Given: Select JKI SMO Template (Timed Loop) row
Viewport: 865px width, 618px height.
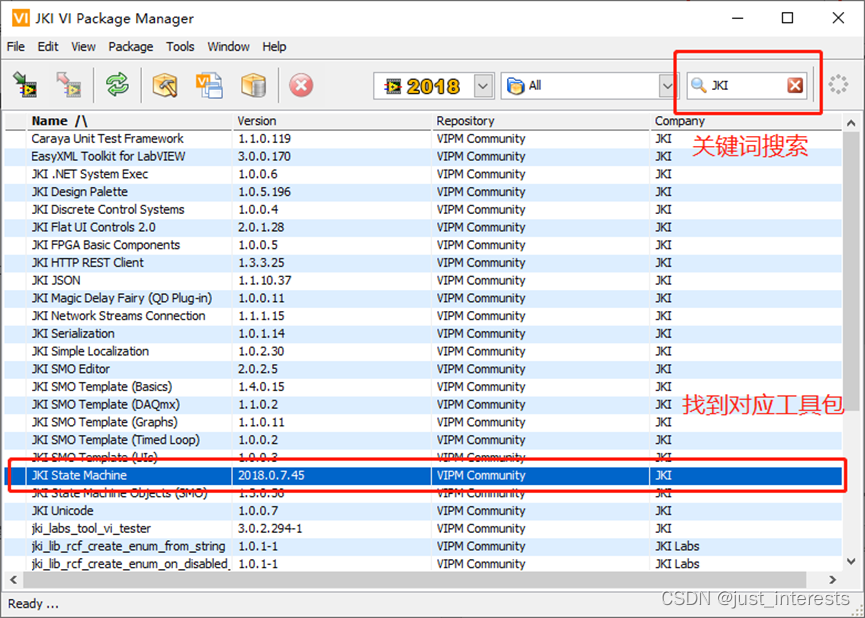Looking at the screenshot, I should pos(423,439).
